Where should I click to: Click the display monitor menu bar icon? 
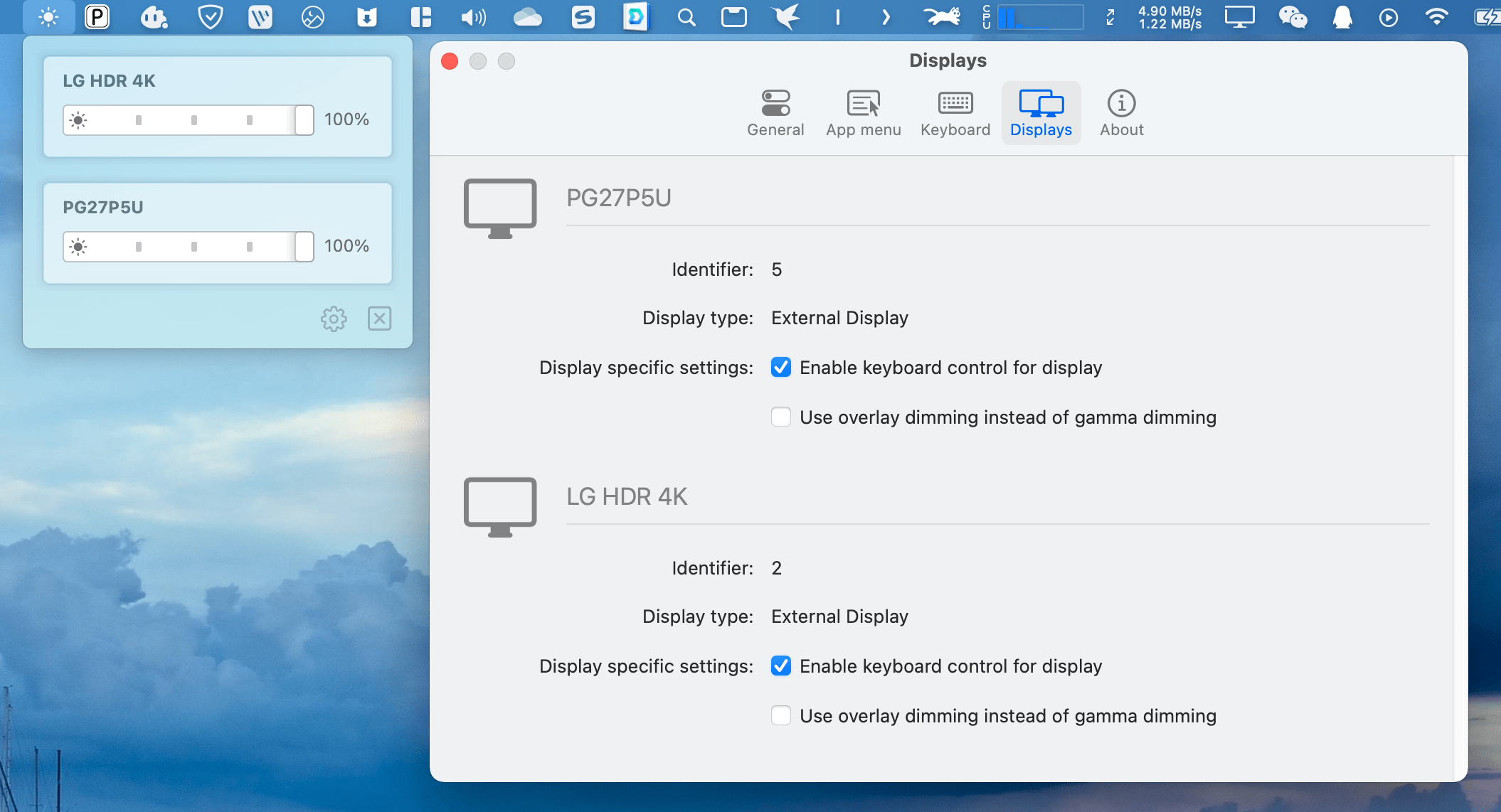(1239, 17)
